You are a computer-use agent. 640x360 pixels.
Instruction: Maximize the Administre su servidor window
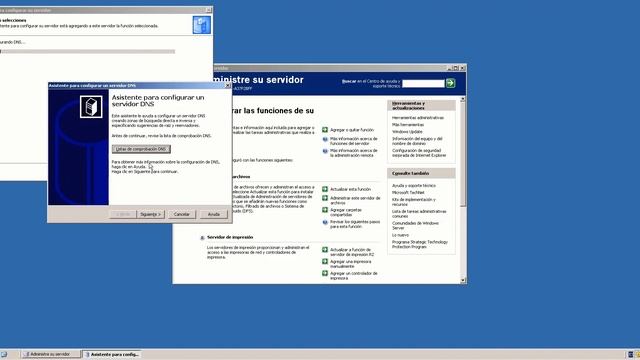(x=456, y=68)
